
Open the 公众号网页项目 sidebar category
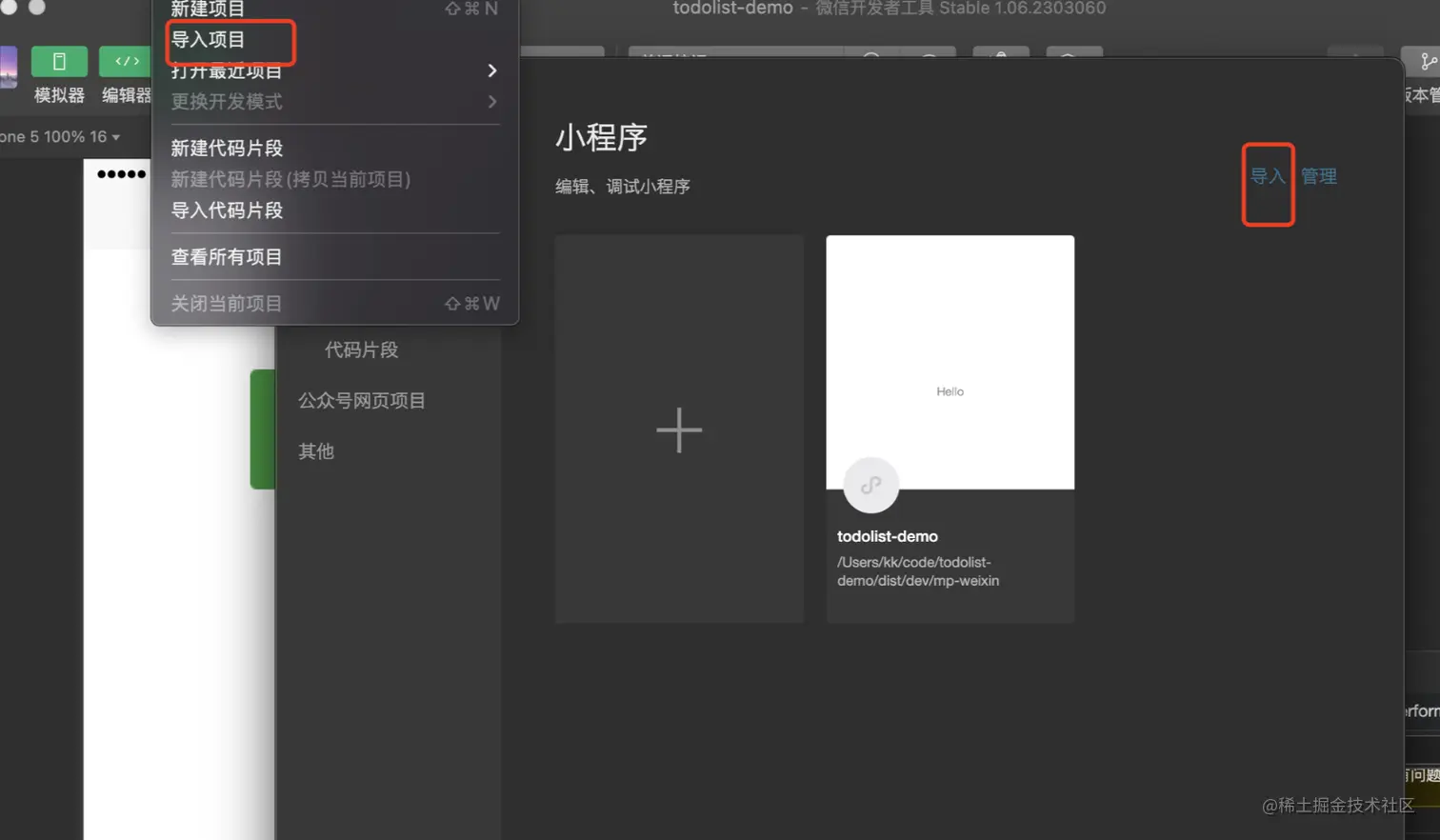[362, 401]
